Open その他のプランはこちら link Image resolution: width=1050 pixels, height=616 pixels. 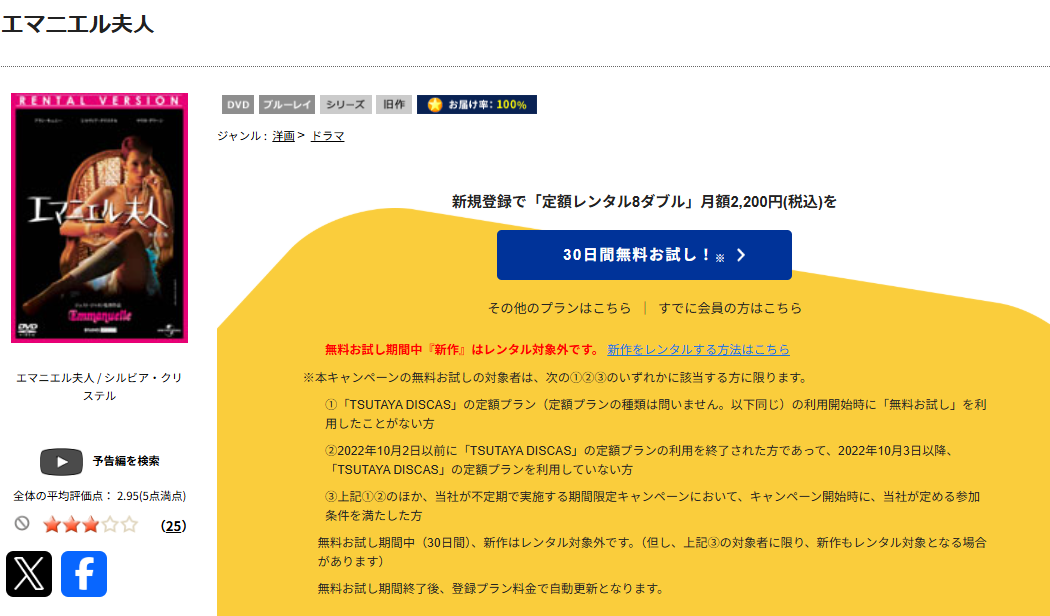coord(559,308)
